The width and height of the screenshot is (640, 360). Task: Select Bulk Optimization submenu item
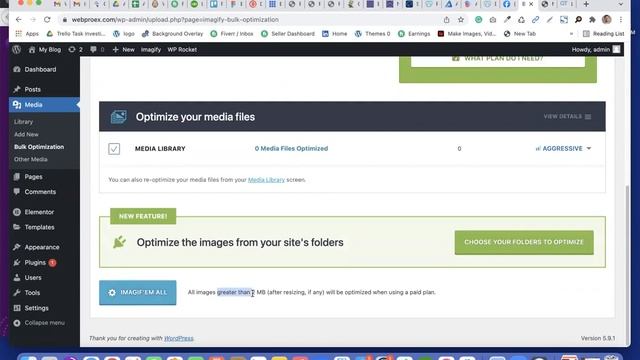[x=39, y=147]
